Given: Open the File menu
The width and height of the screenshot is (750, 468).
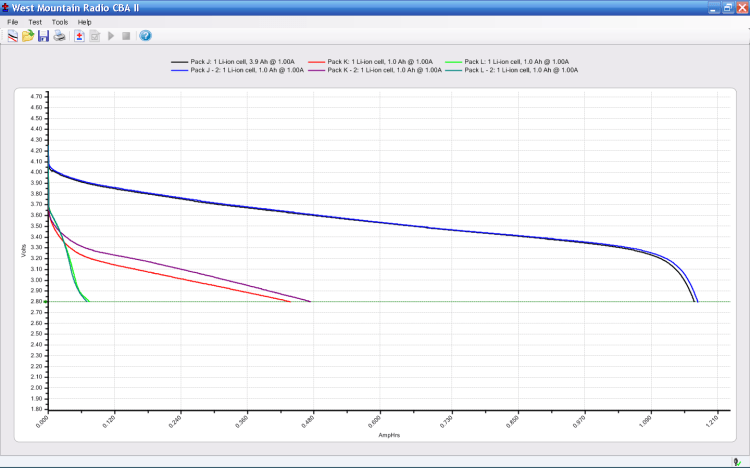Looking at the screenshot, I should coord(13,21).
